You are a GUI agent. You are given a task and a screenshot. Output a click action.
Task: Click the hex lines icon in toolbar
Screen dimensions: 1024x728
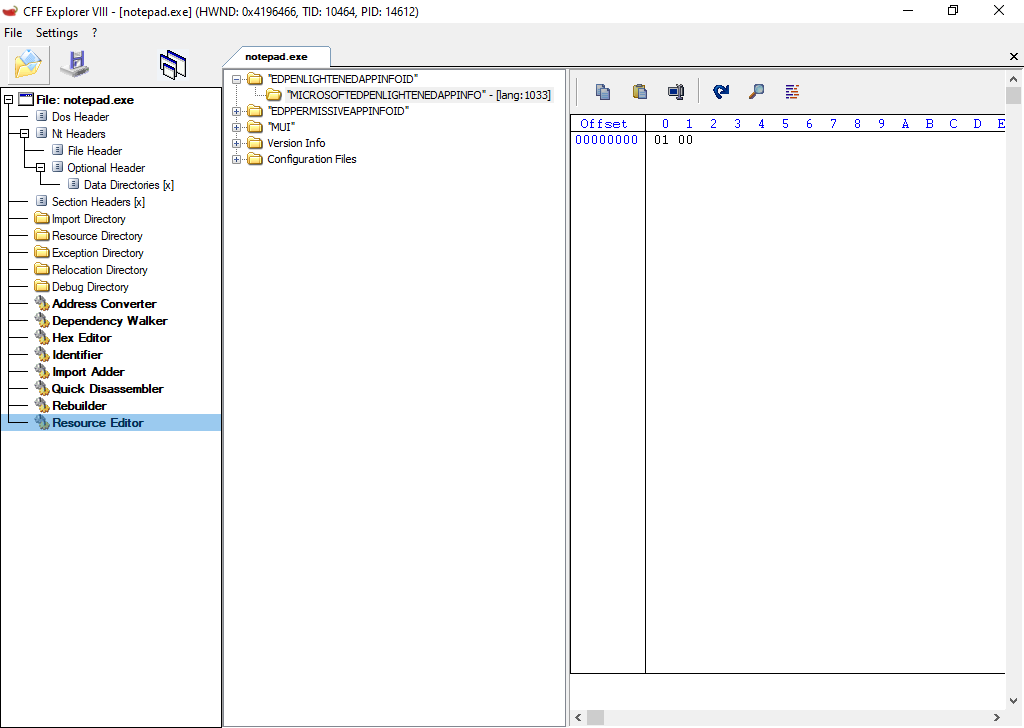[x=792, y=92]
